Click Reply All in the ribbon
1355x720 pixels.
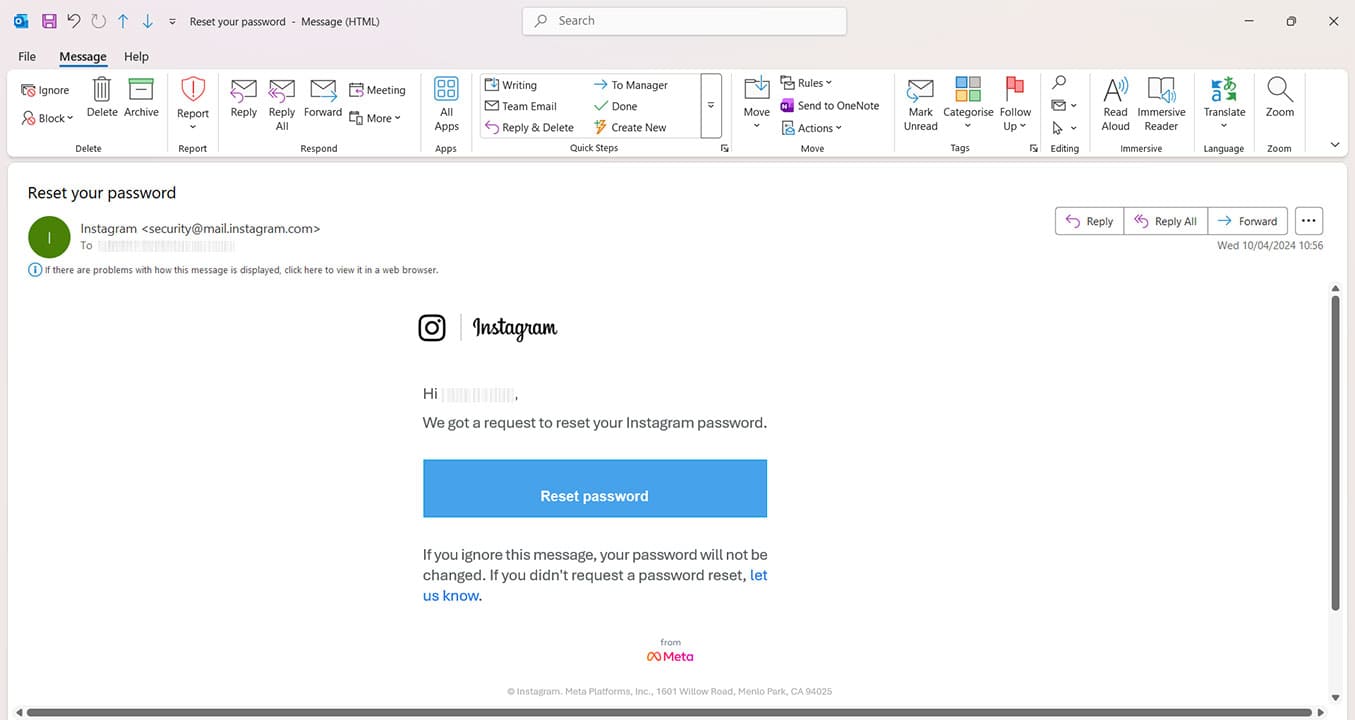point(282,104)
